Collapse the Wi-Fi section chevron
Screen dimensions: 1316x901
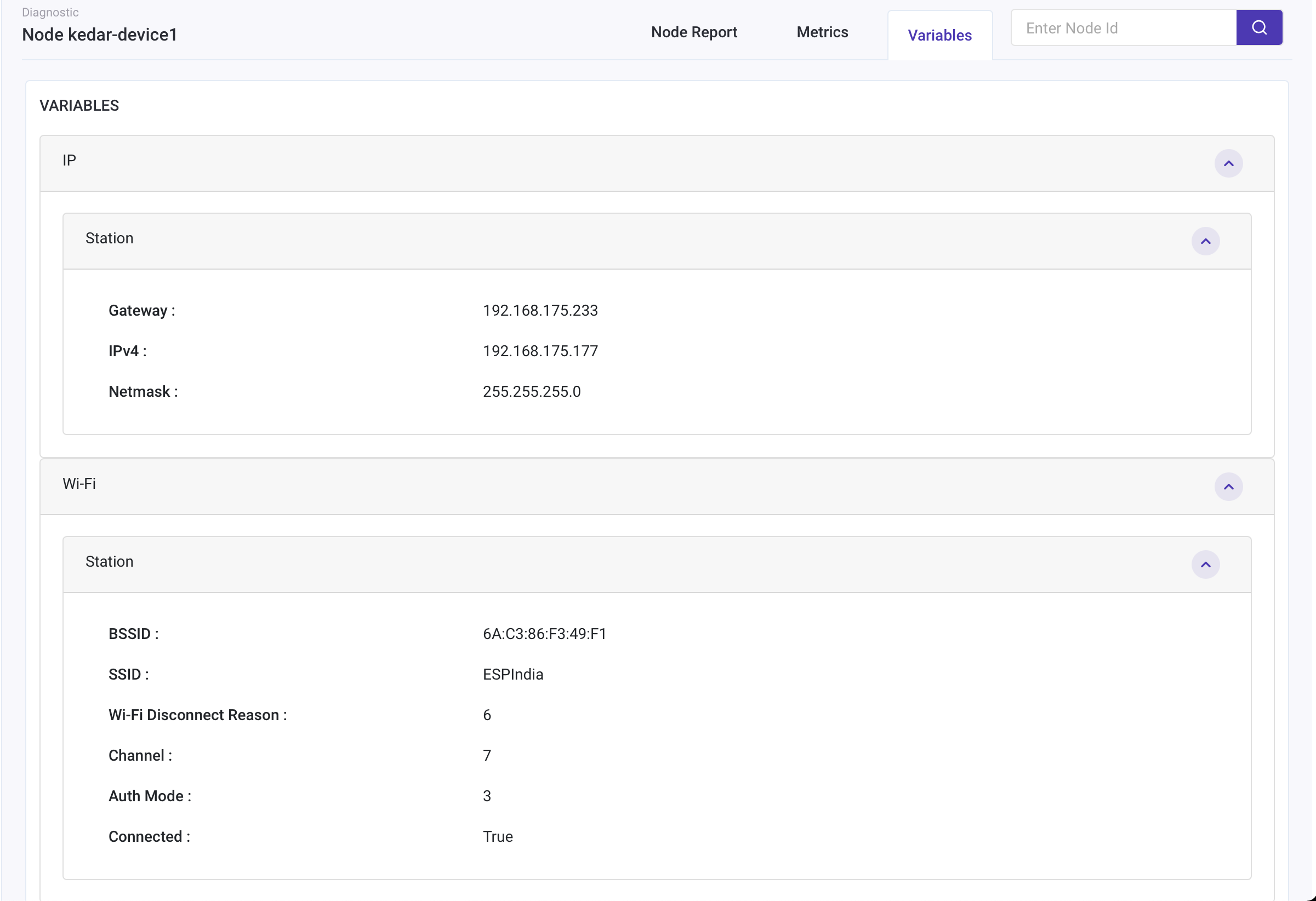1228,487
